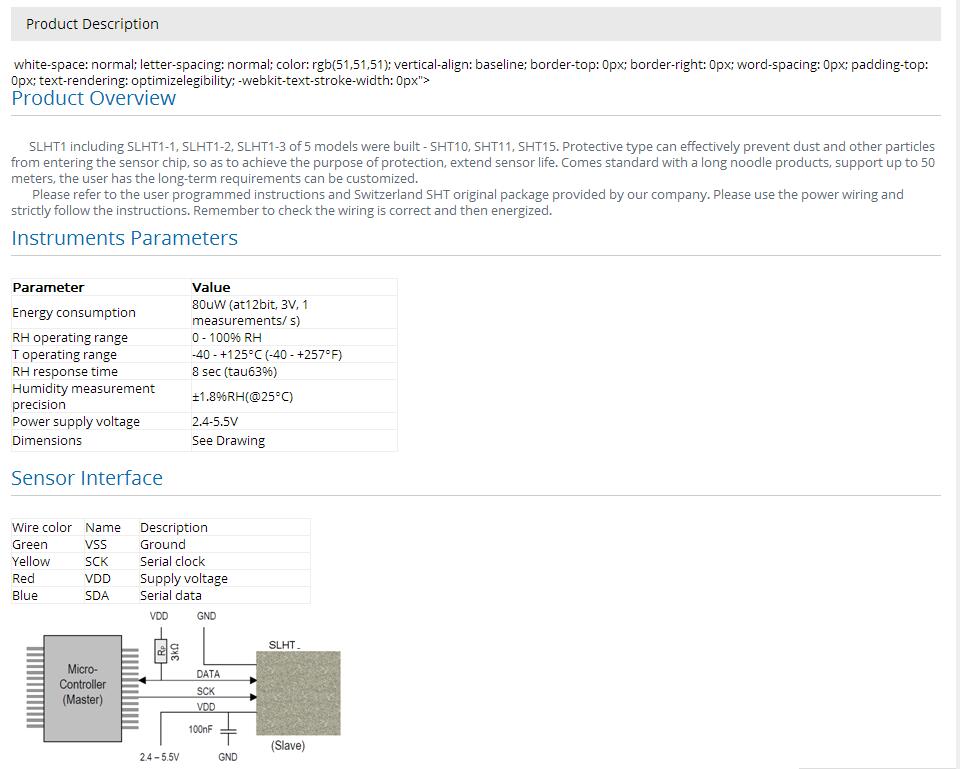Select the Dimensions parameter cell
This screenshot has height=769, width=960.
101,440
